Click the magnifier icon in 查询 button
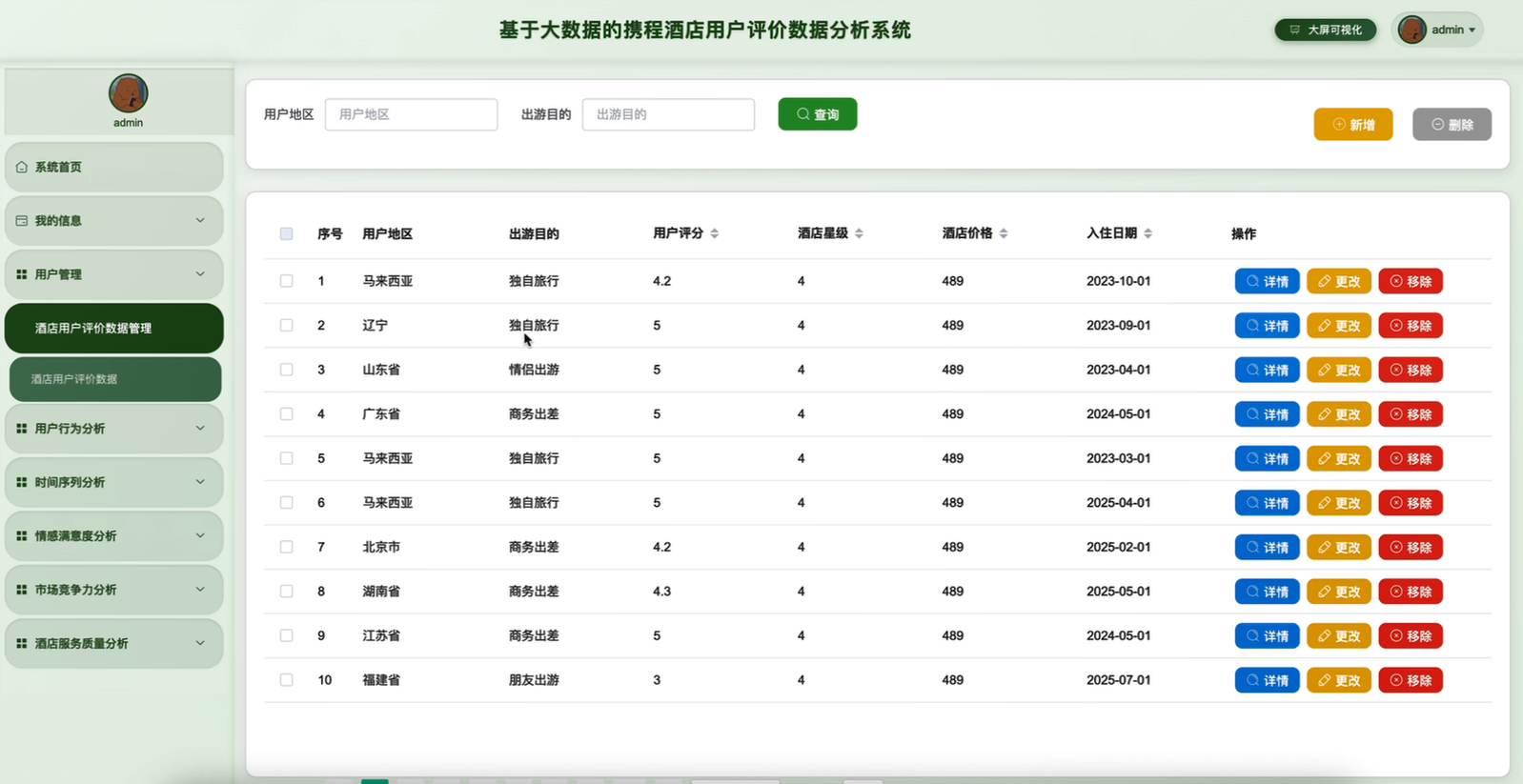This screenshot has width=1523, height=784. pyautogui.click(x=803, y=114)
